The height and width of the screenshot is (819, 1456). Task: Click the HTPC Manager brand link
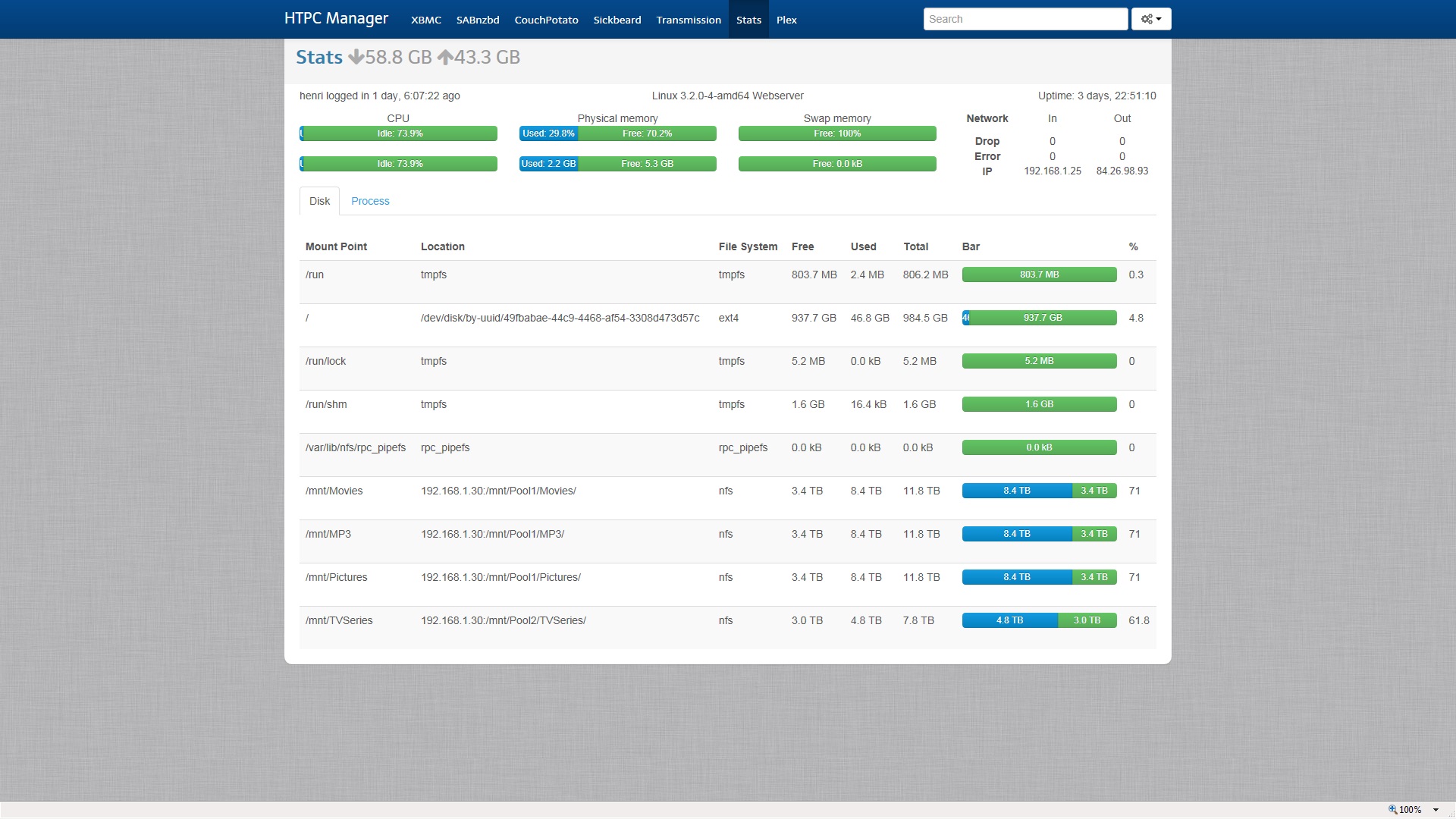336,18
